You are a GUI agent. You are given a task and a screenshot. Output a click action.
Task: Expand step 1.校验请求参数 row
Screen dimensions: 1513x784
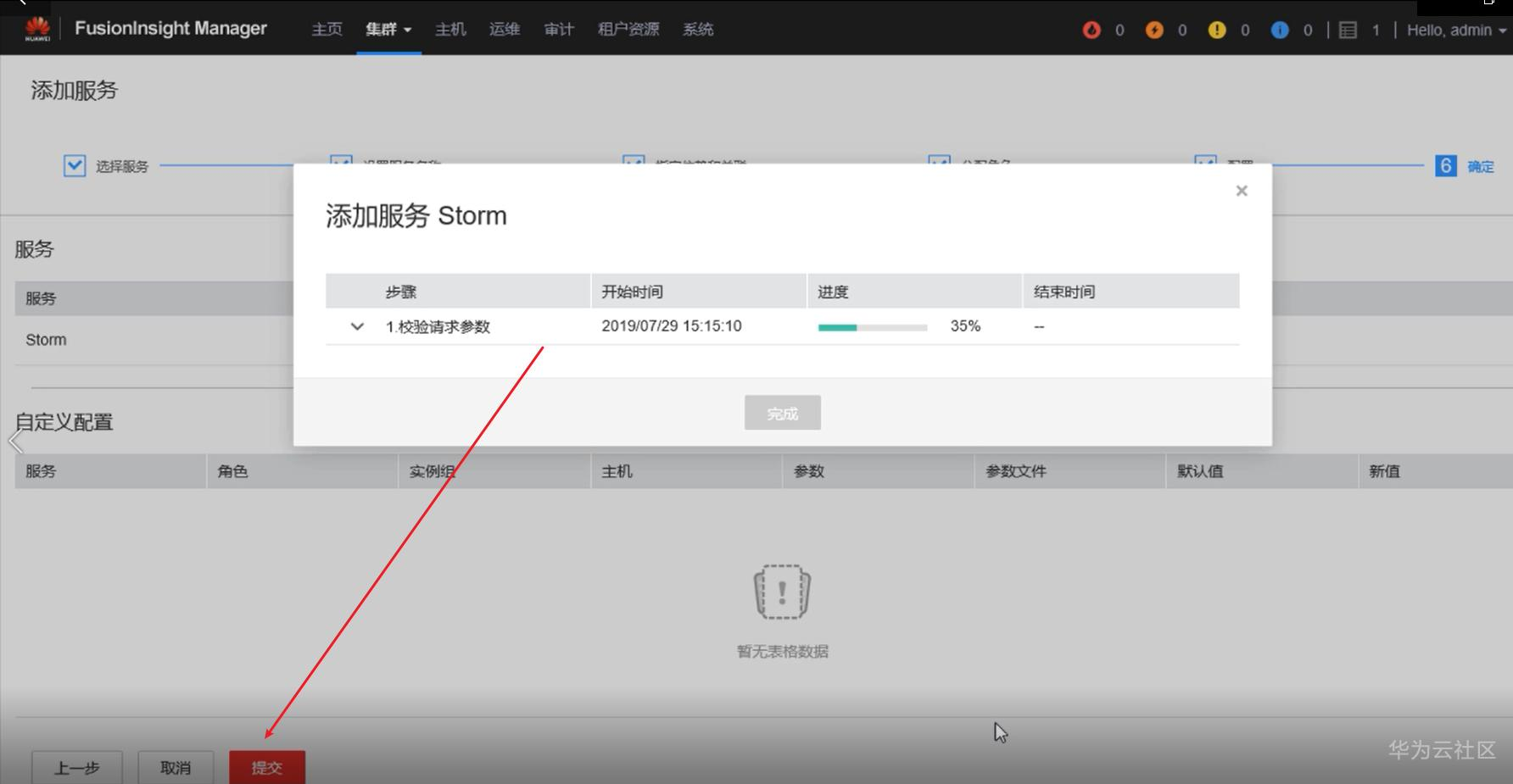357,326
